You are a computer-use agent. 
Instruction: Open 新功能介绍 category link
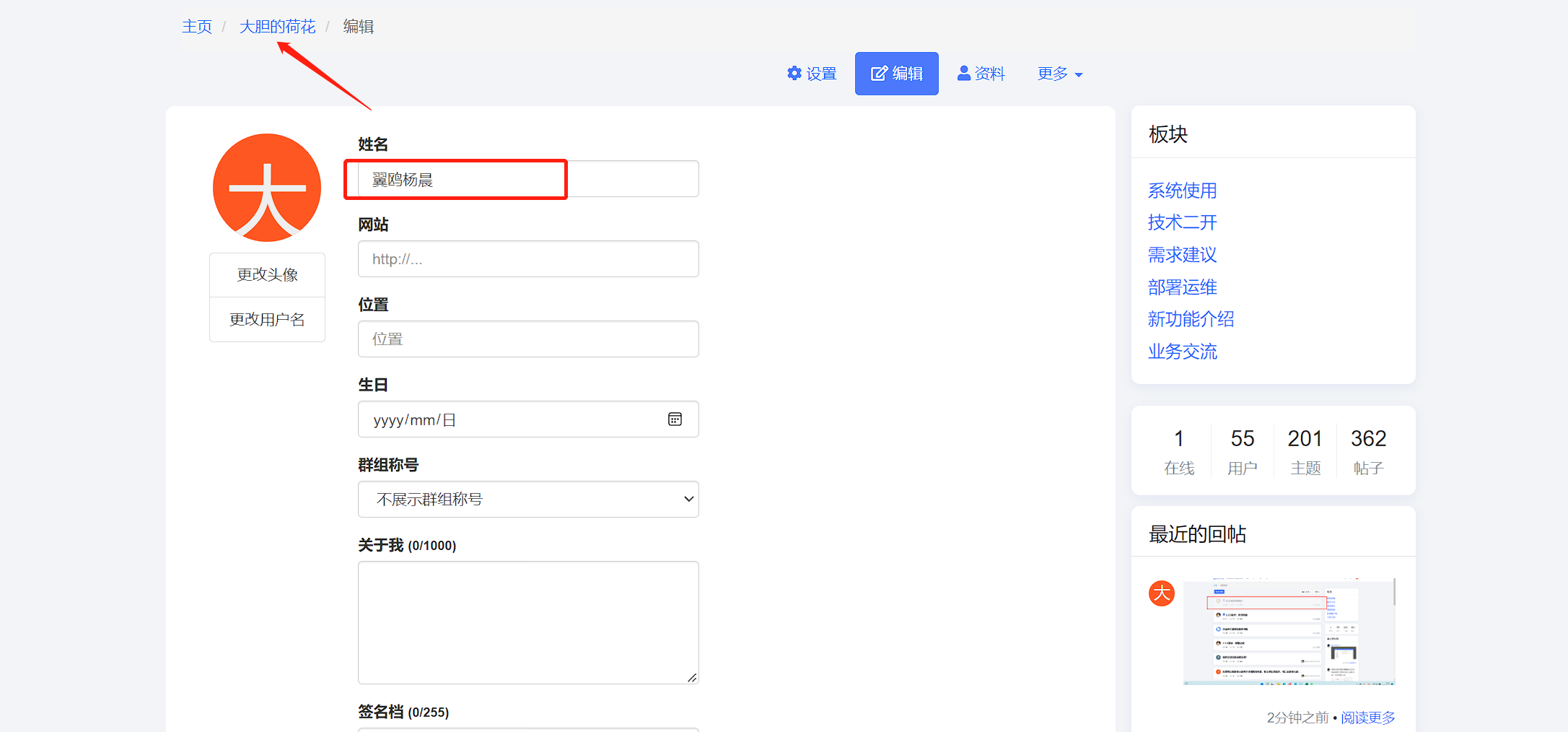[1191, 319]
